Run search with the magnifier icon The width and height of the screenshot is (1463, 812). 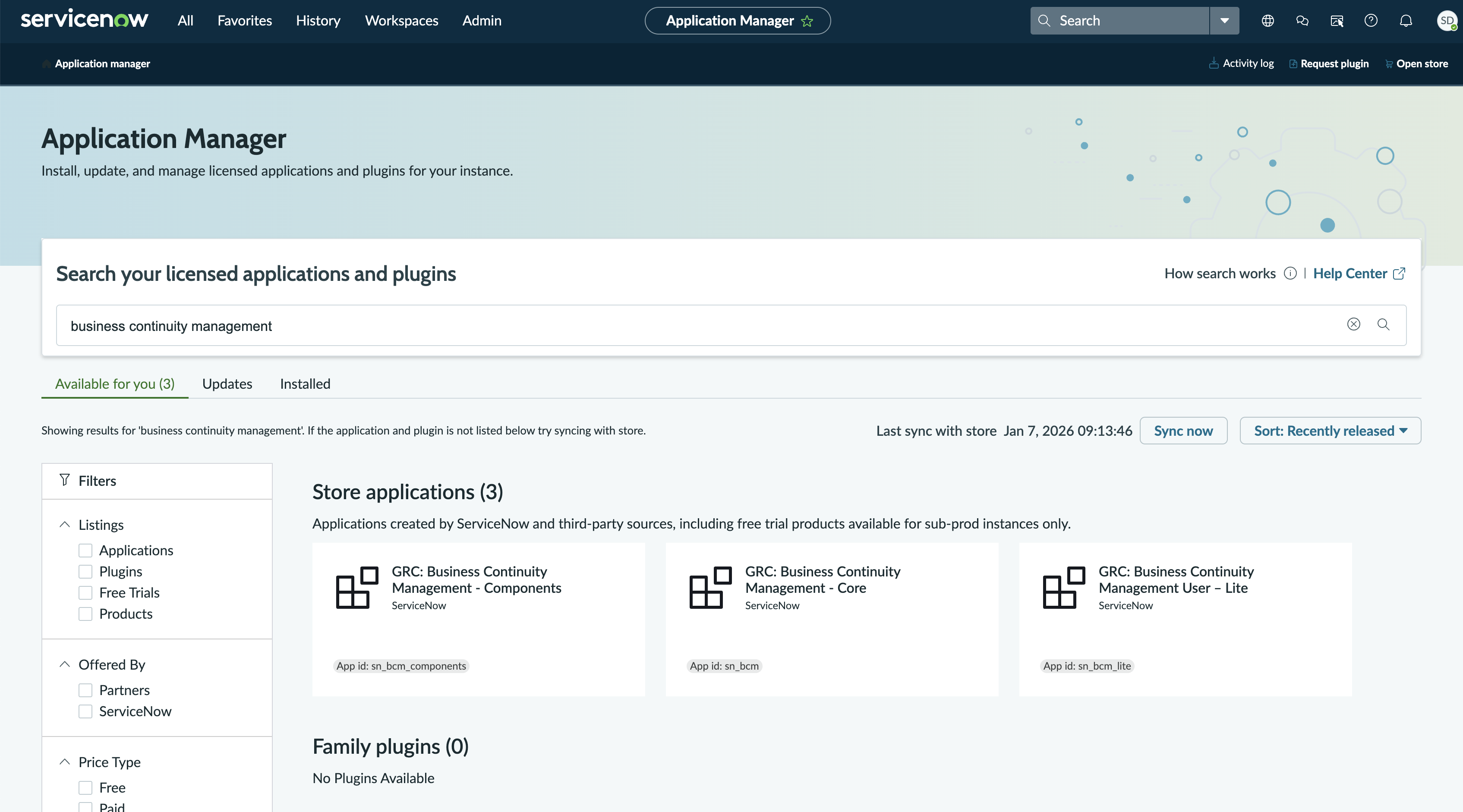pyautogui.click(x=1383, y=324)
